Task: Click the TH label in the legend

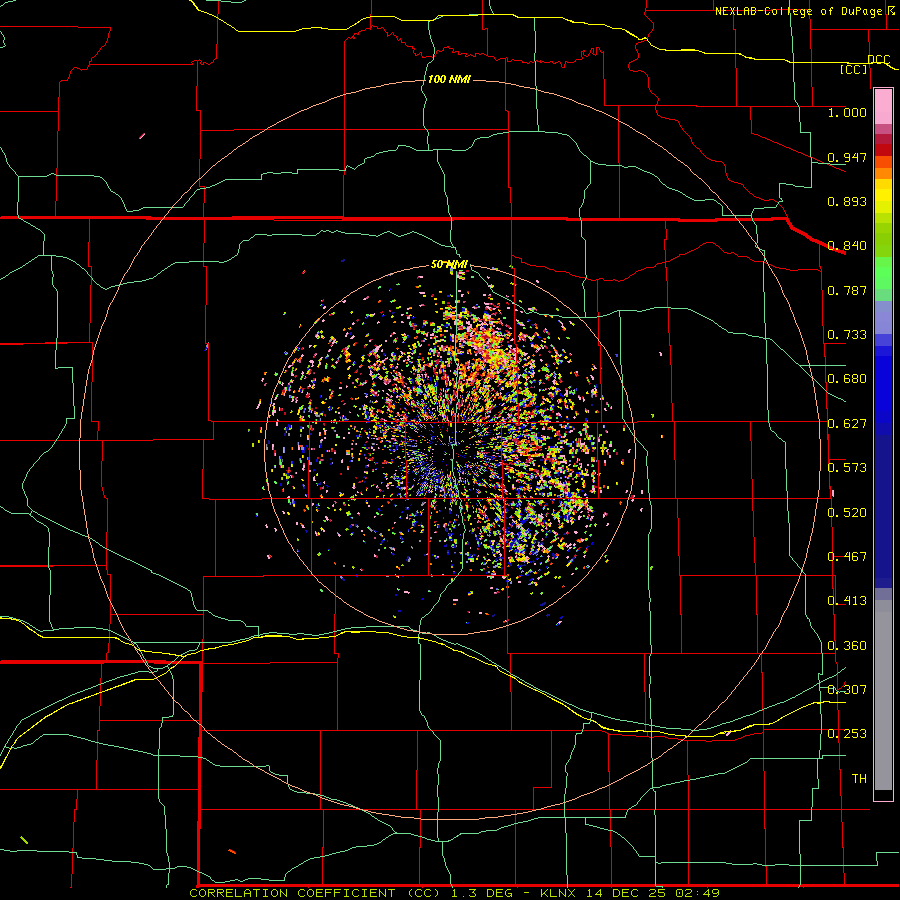Action: pyautogui.click(x=859, y=779)
